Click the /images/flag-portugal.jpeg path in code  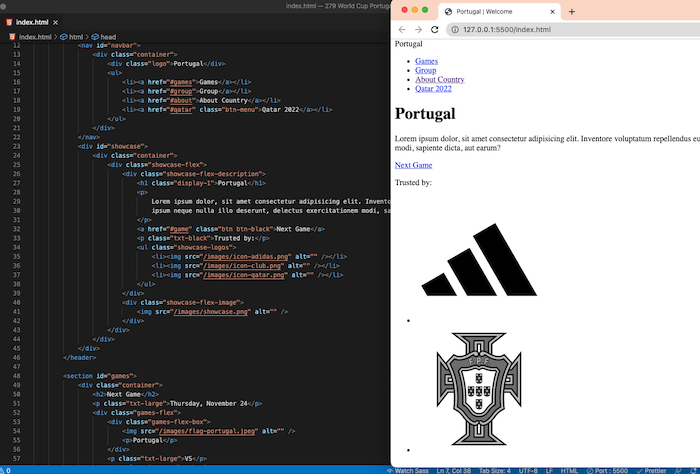pos(207,431)
